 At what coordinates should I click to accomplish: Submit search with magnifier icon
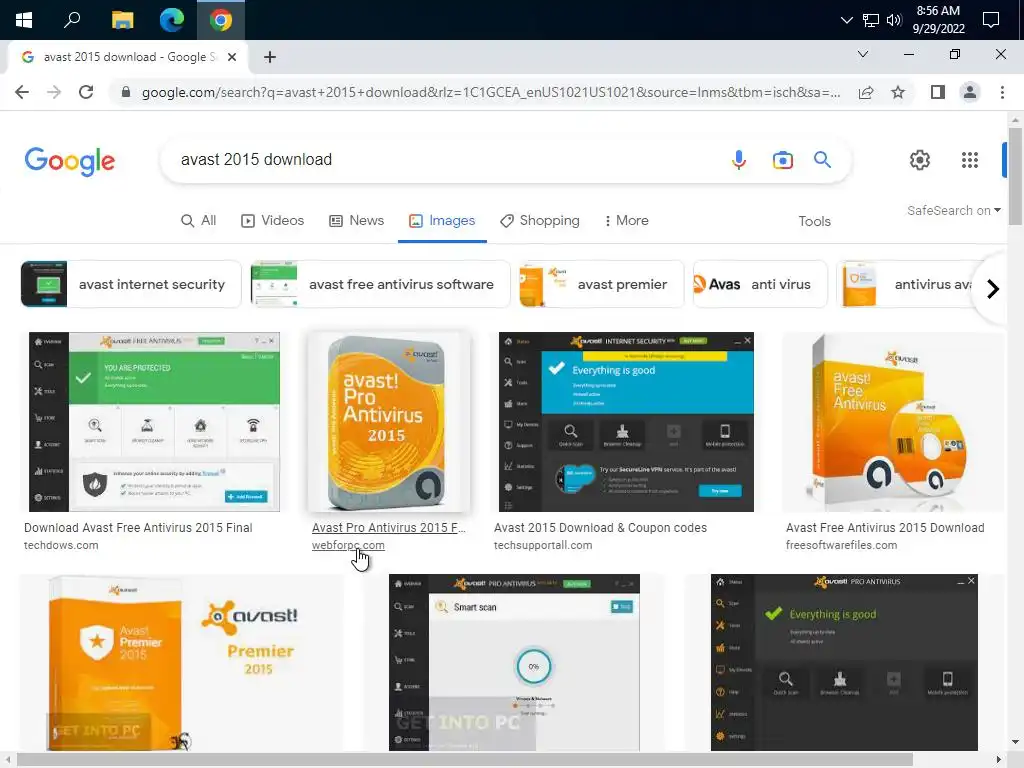[822, 159]
